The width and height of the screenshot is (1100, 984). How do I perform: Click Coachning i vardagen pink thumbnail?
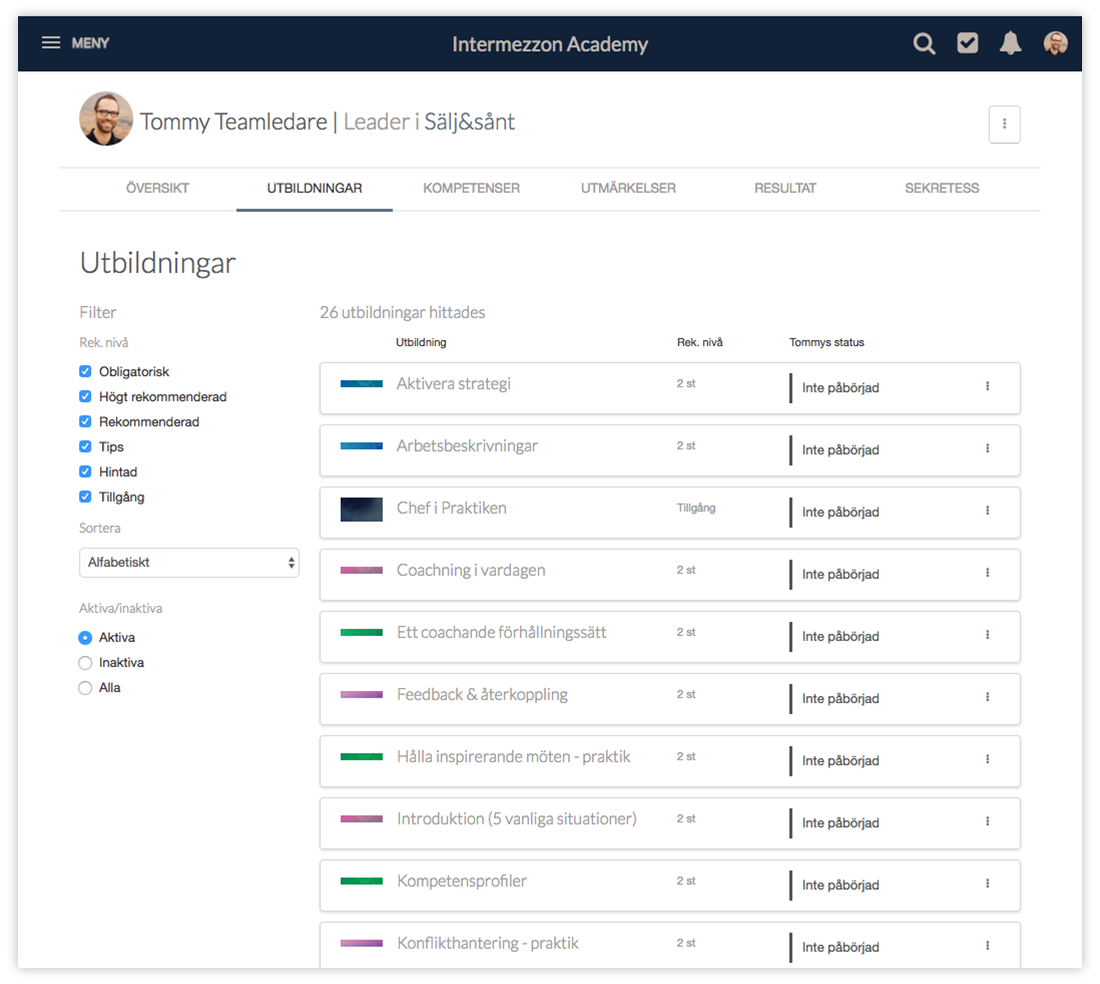pyautogui.click(x=361, y=570)
